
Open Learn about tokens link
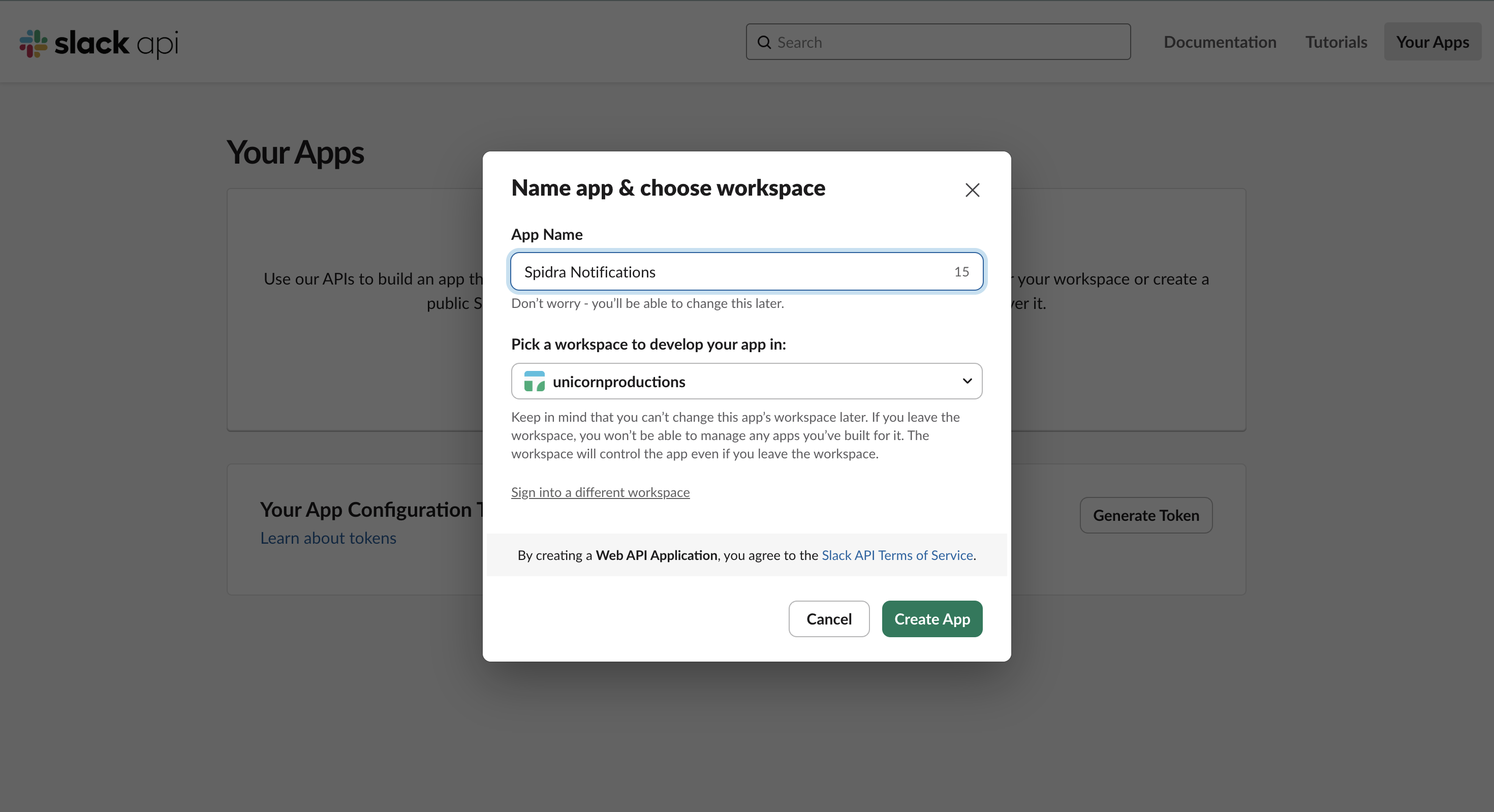point(328,538)
